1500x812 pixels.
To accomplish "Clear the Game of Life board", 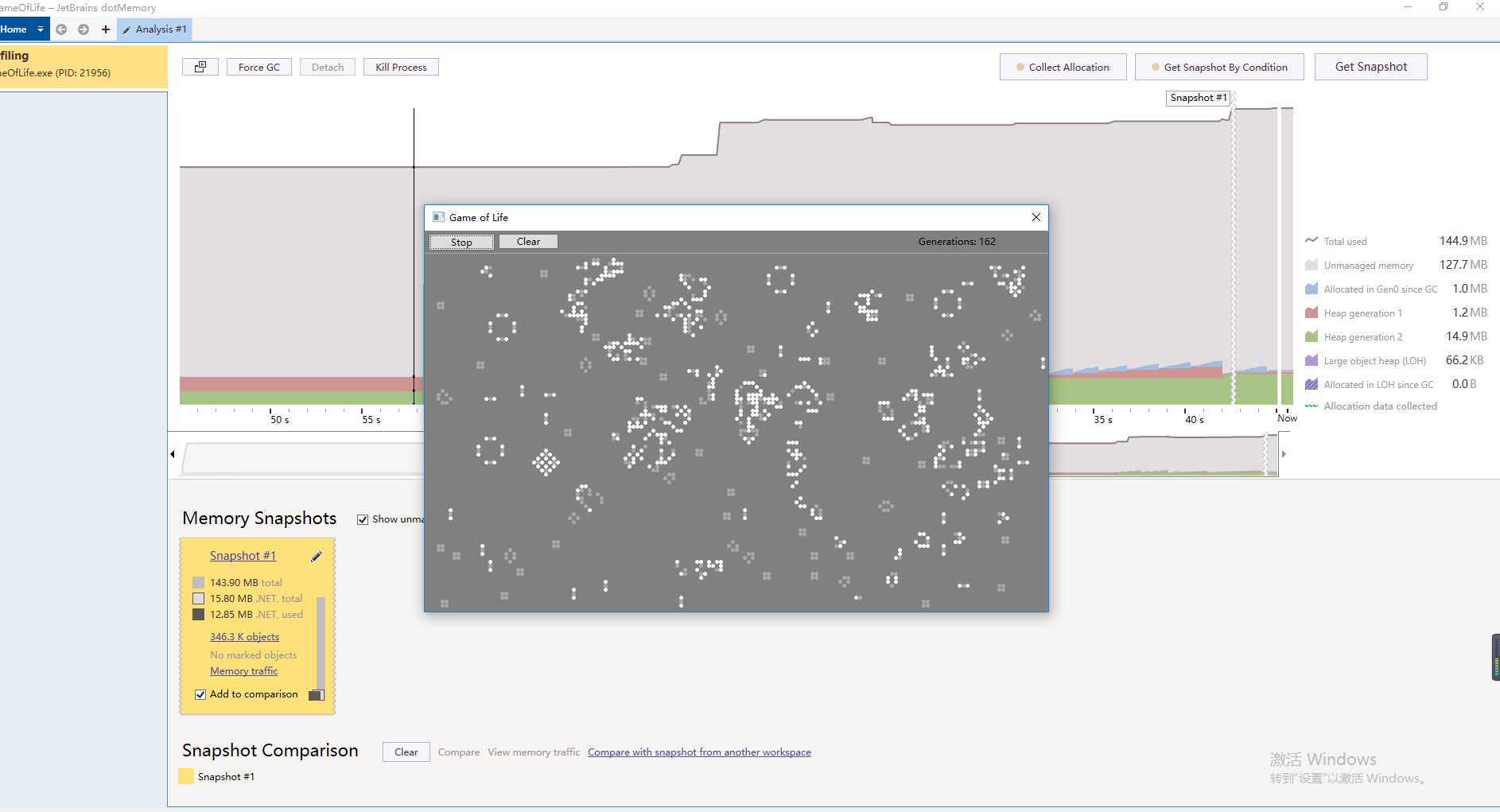I will pos(528,242).
